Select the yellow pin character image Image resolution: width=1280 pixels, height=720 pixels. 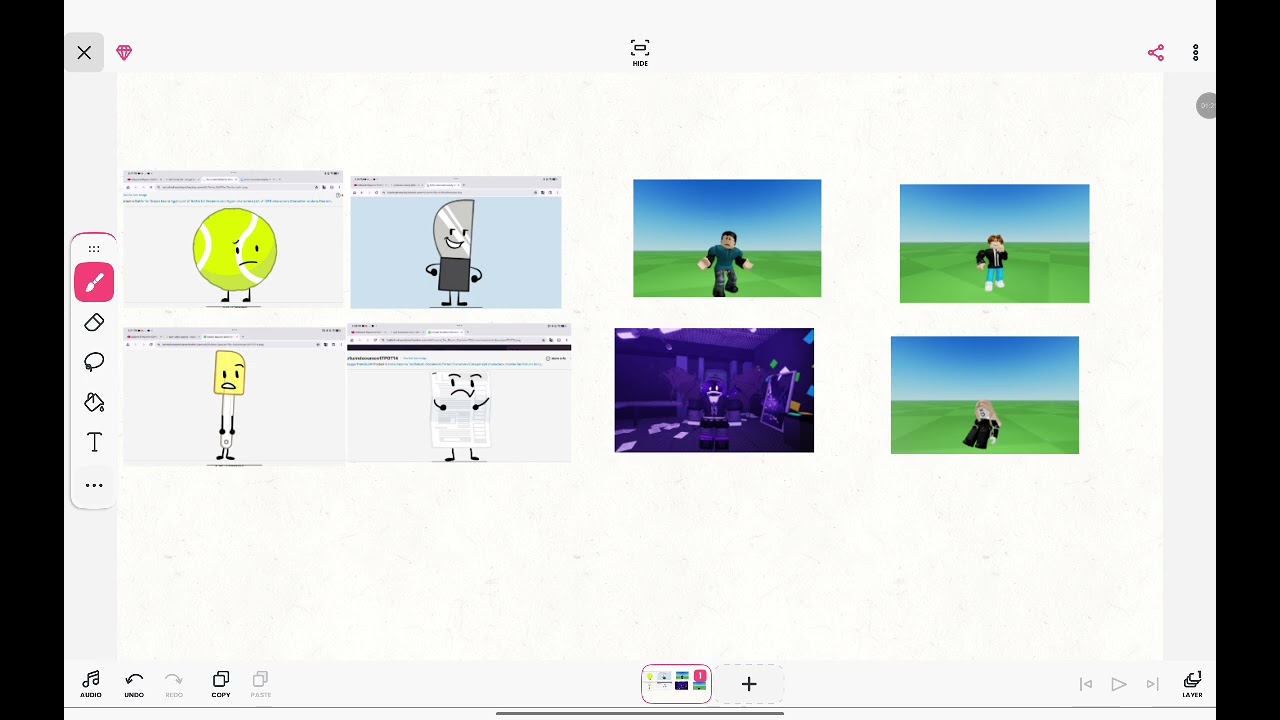[233, 396]
